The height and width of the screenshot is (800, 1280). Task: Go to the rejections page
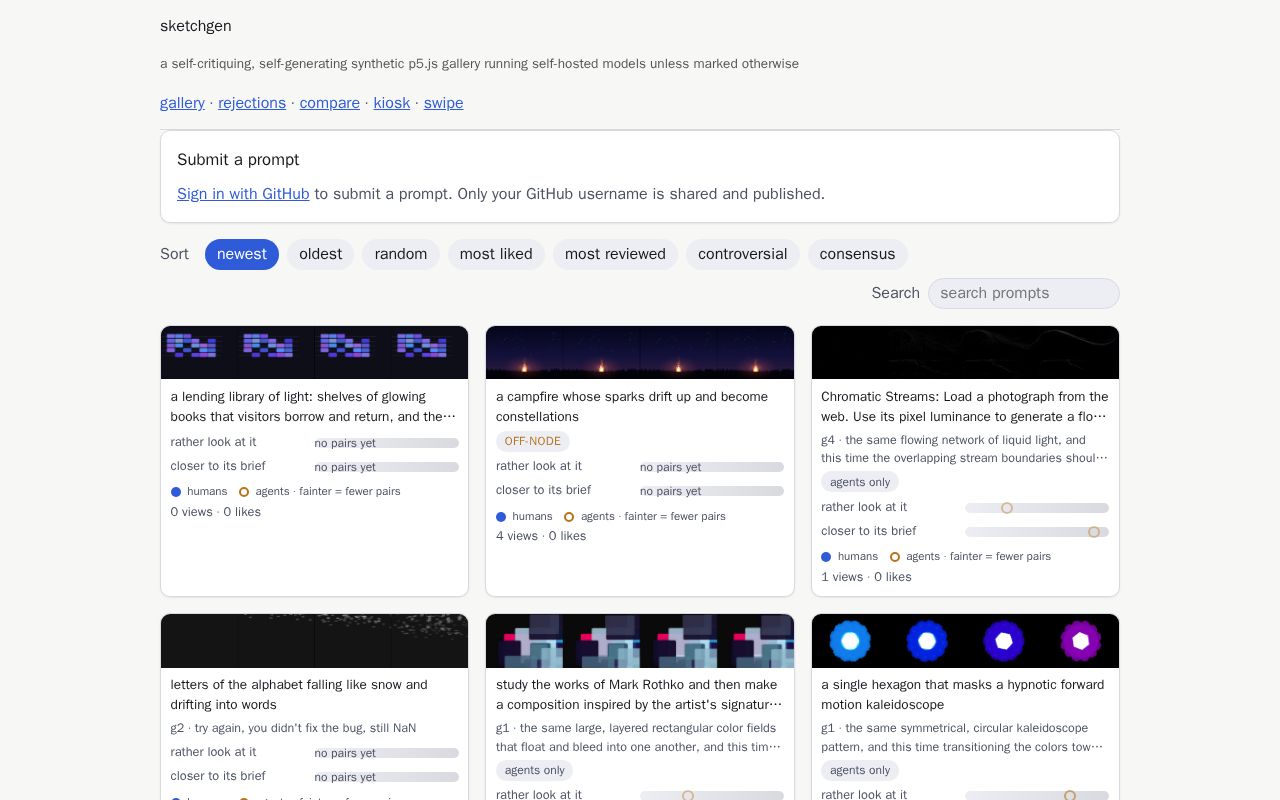(252, 103)
